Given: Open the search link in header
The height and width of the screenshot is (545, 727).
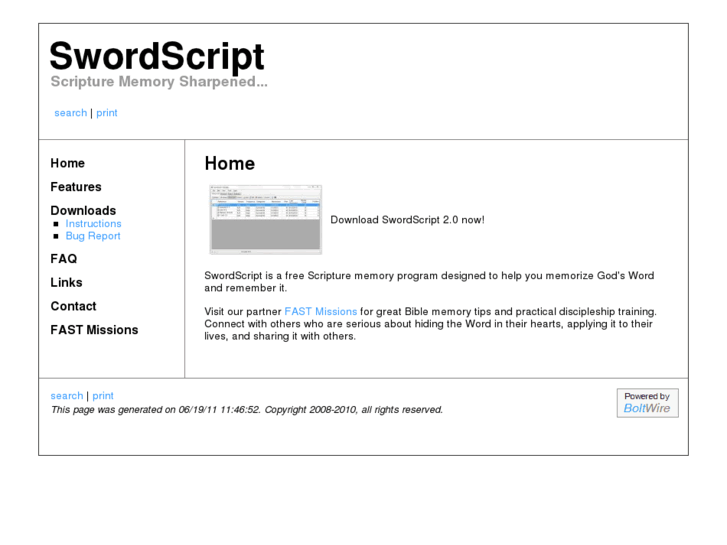Looking at the screenshot, I should click(x=70, y=113).
